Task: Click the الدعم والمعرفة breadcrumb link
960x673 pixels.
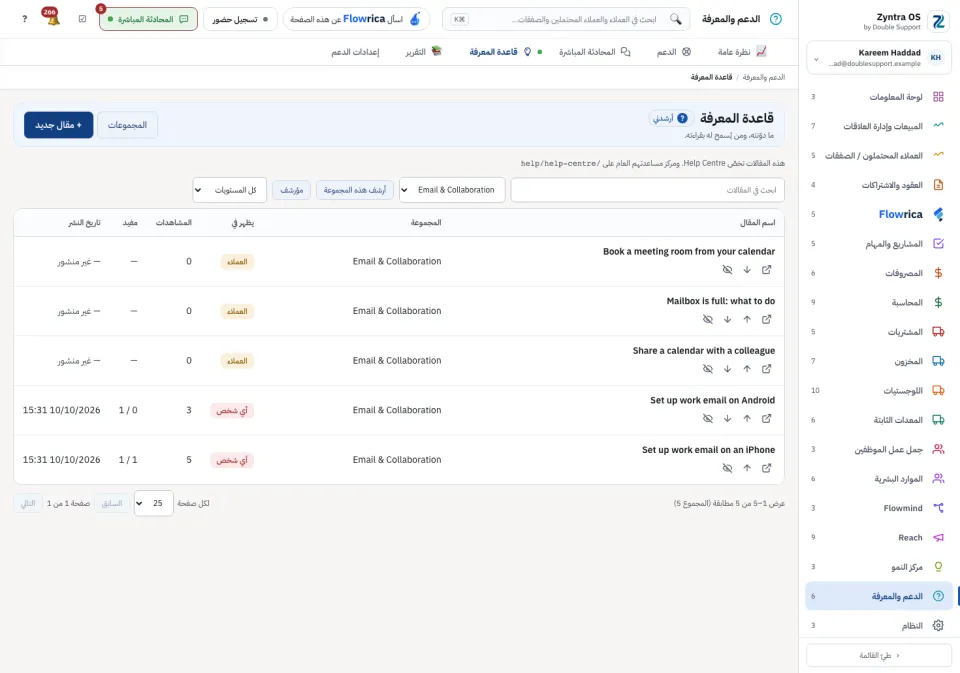Action: tap(763, 77)
